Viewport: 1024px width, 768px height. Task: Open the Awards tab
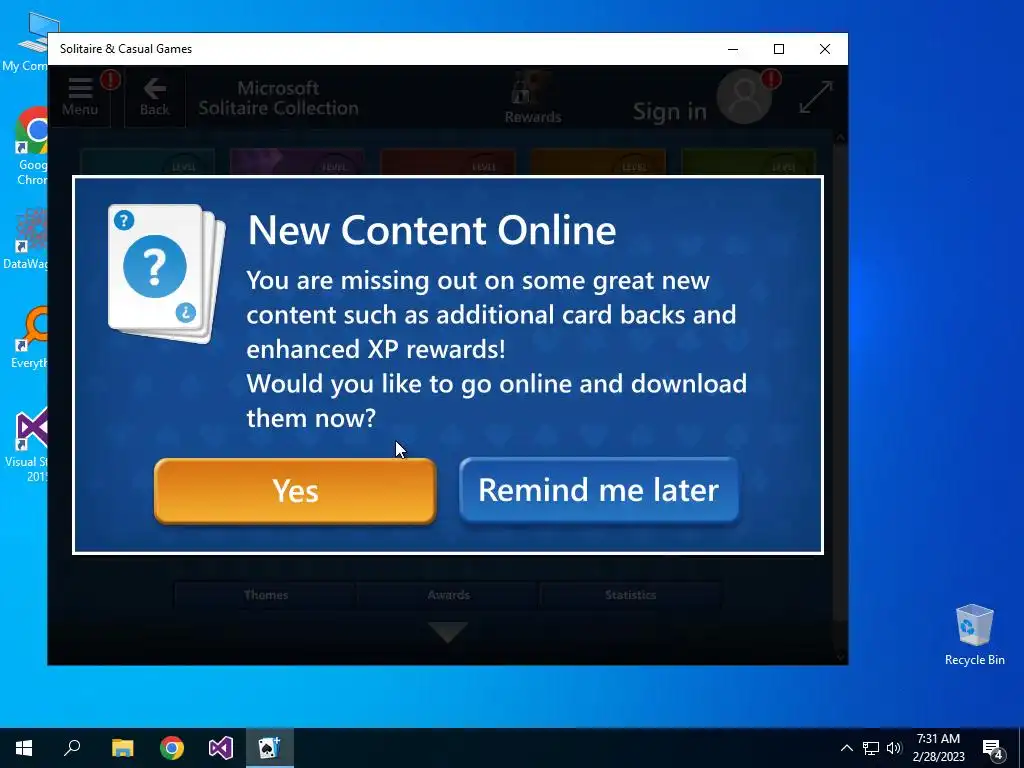click(x=448, y=595)
